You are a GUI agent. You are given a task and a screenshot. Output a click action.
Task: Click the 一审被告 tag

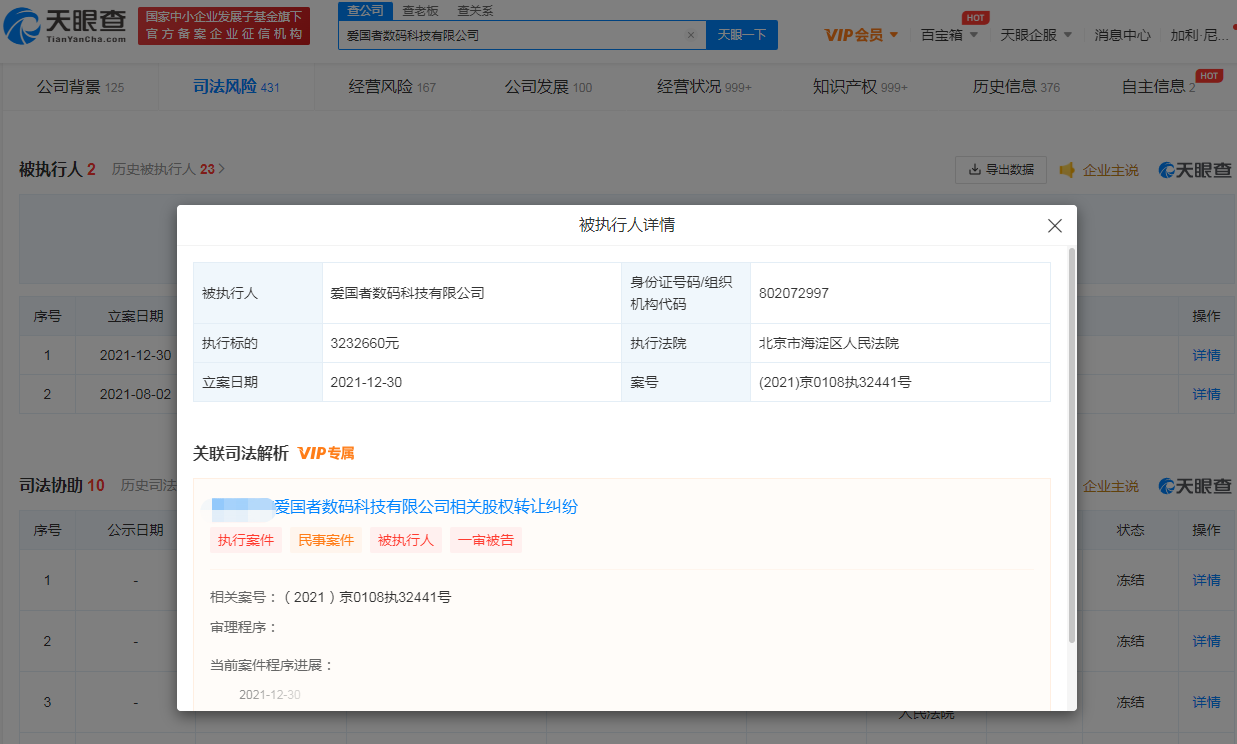[x=486, y=540]
